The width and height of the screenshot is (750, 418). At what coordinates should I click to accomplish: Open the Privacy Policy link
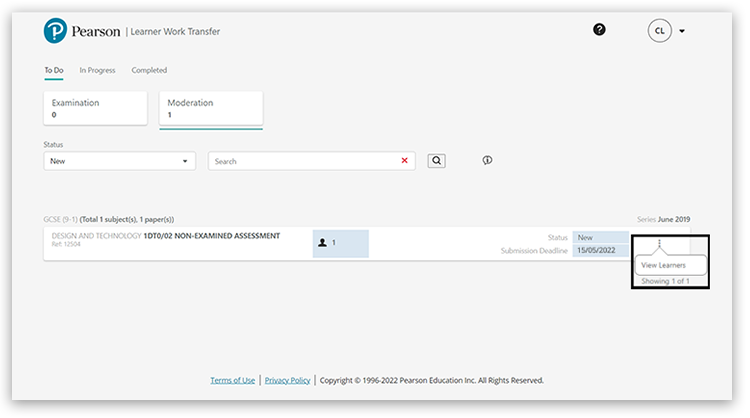(x=287, y=380)
